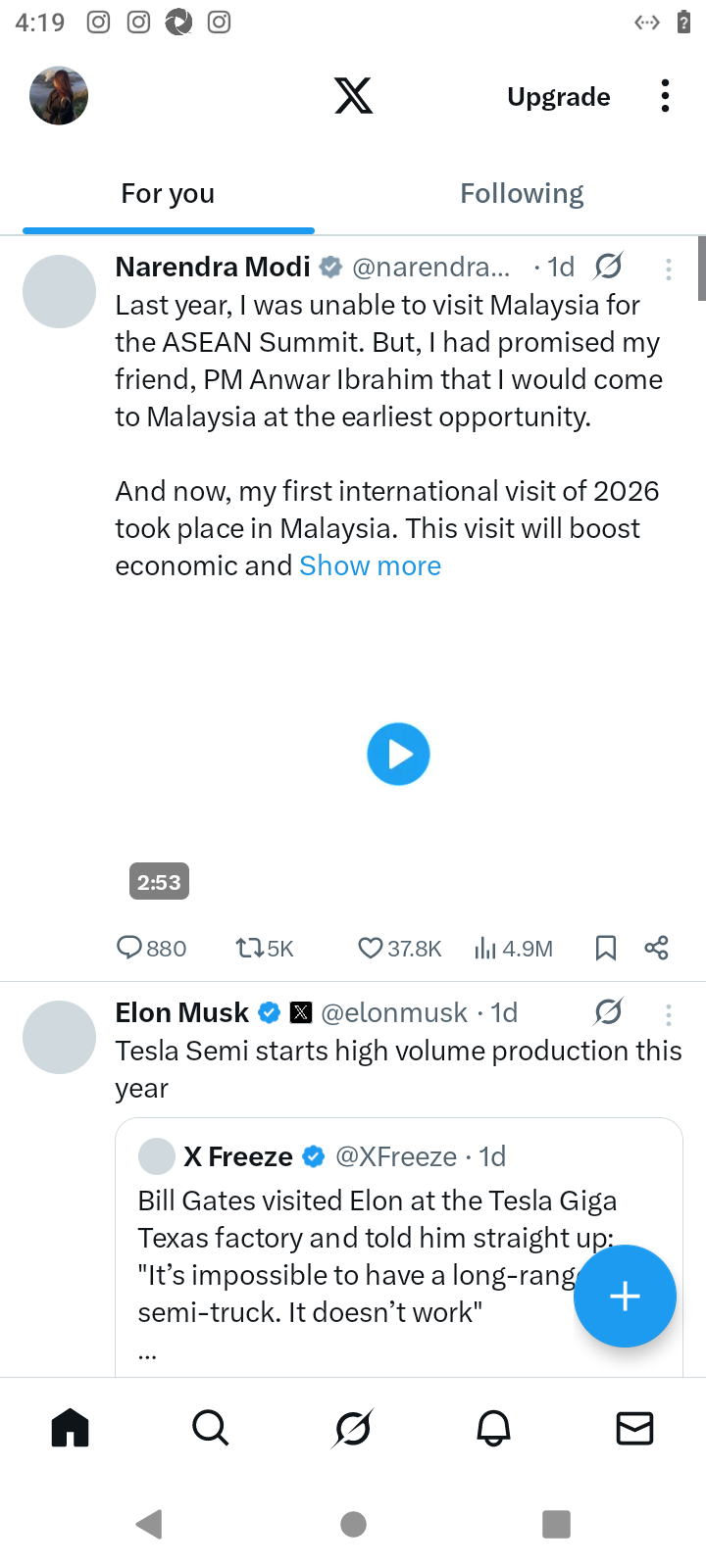Viewport: 706px width, 1568px height.
Task: Tap Grok icon on Elon Musk's post
Action: point(608,1012)
